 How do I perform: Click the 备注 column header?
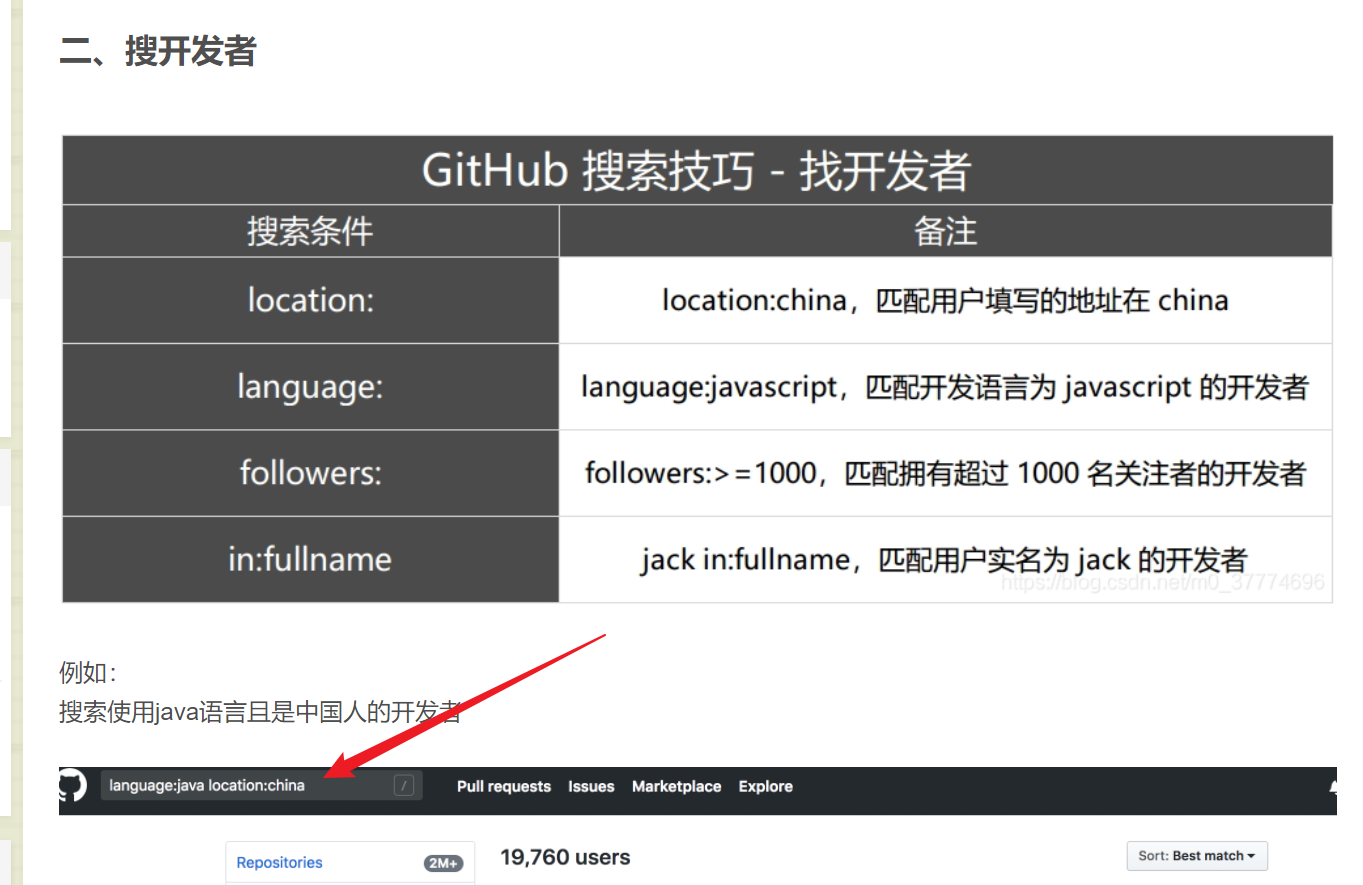pyautogui.click(x=945, y=231)
